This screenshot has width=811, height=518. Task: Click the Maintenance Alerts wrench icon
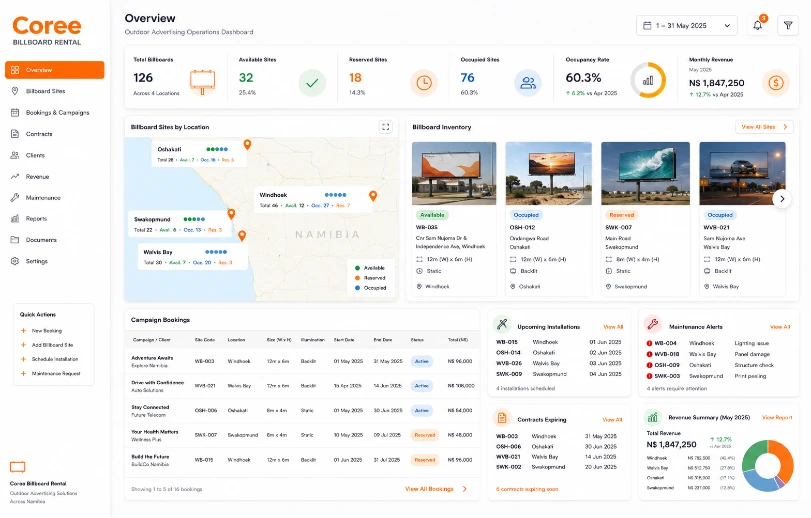(653, 324)
